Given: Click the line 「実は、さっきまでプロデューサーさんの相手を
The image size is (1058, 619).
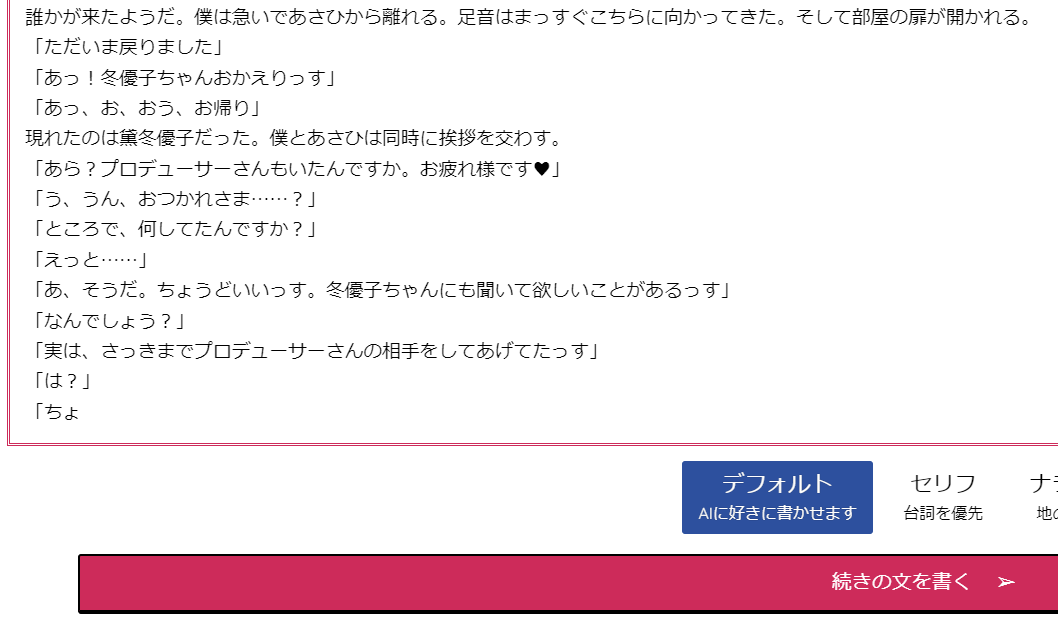Looking at the screenshot, I should coord(314,351).
